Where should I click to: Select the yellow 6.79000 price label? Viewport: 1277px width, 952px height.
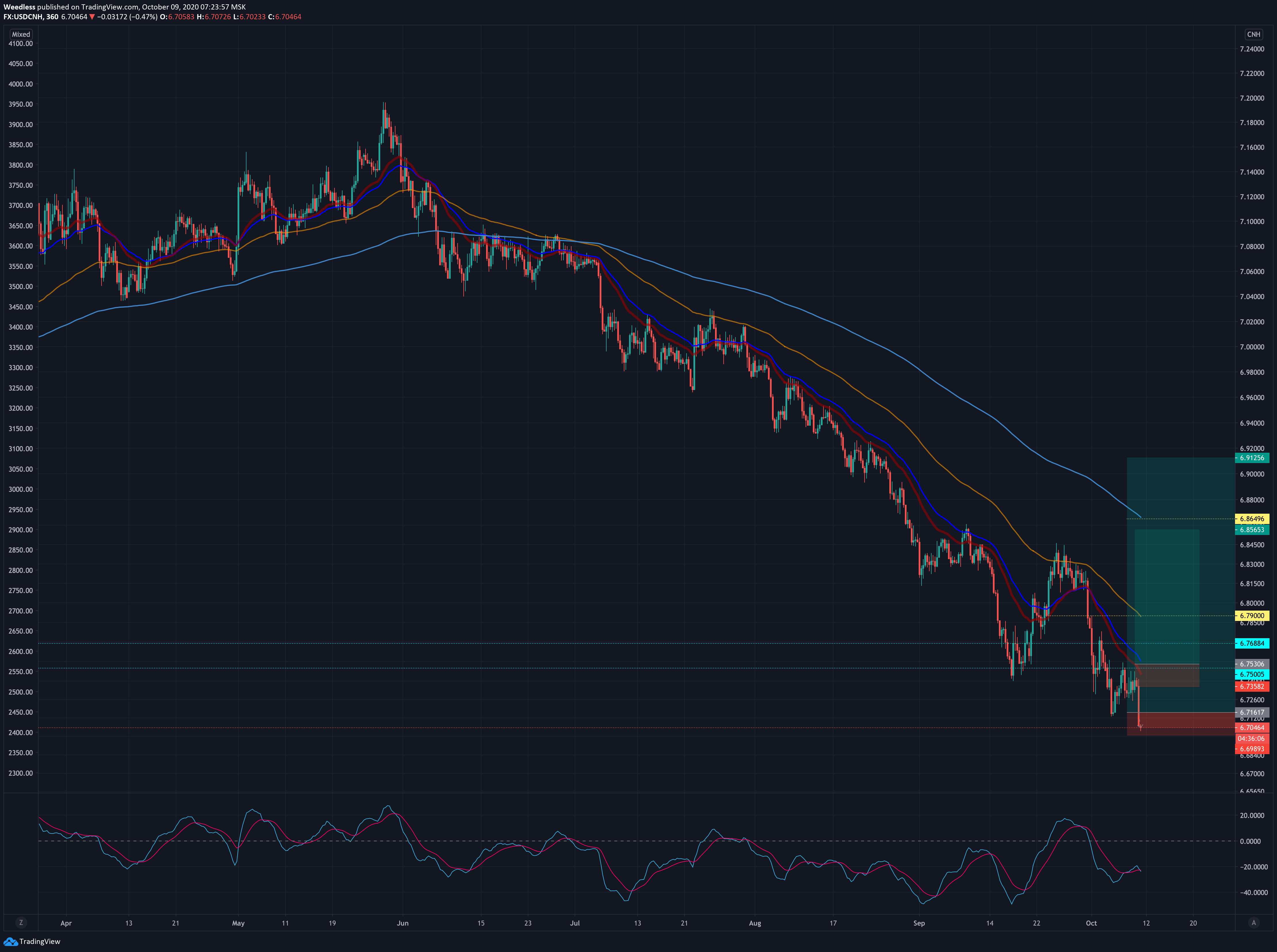pos(1252,615)
